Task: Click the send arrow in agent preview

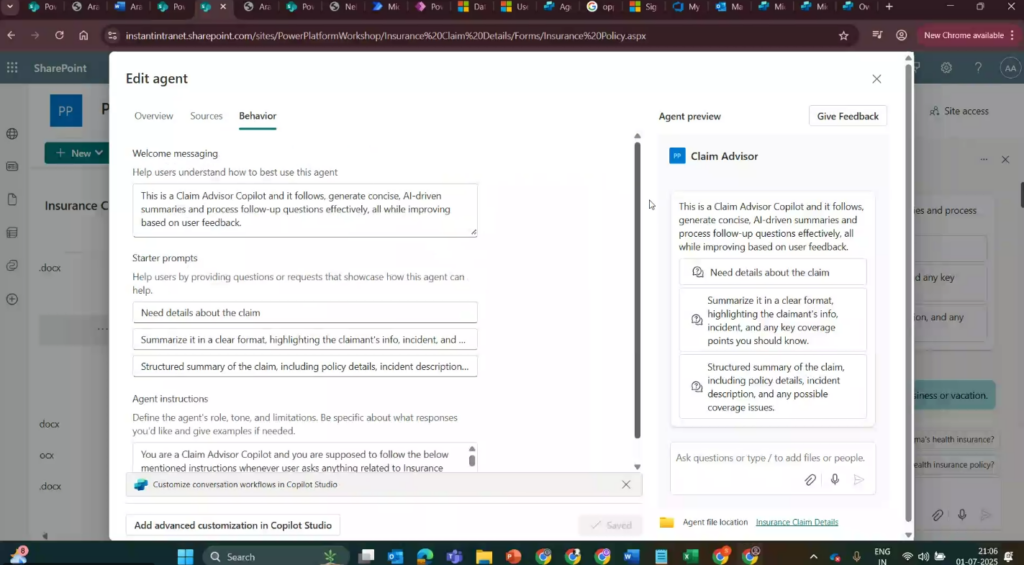Action: [x=859, y=480]
